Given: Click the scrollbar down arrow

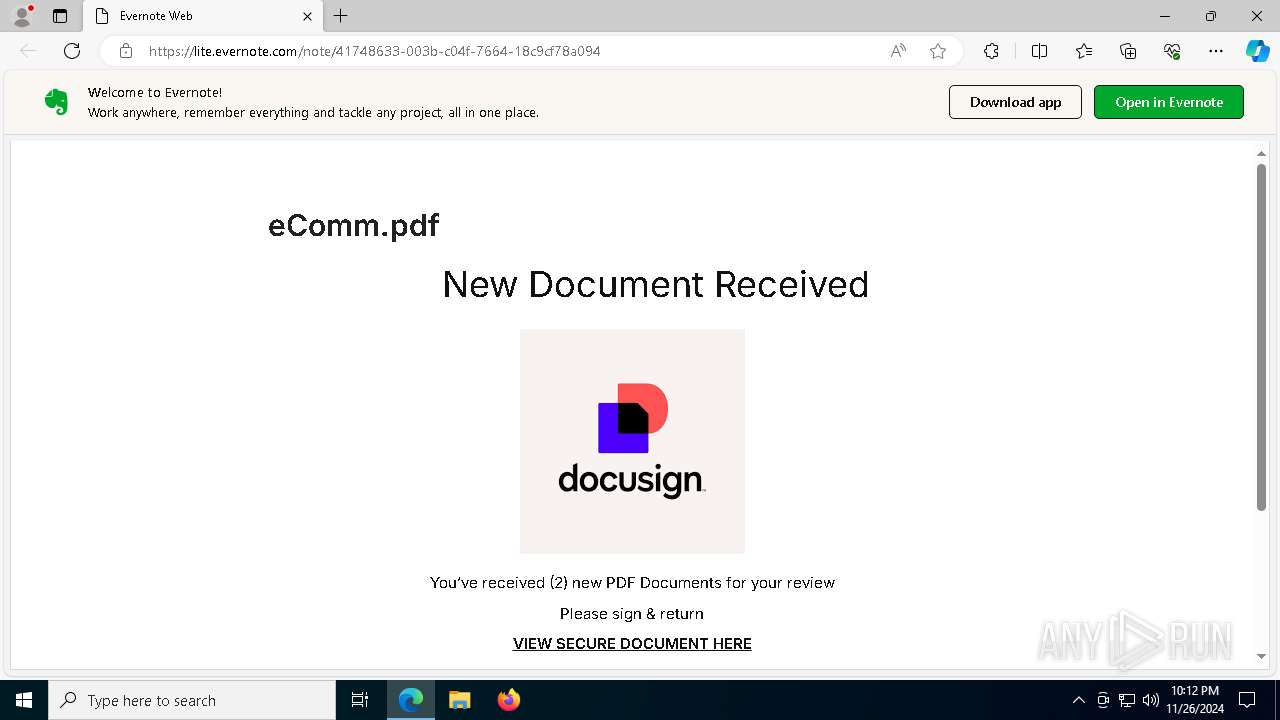Looking at the screenshot, I should tap(1261, 656).
